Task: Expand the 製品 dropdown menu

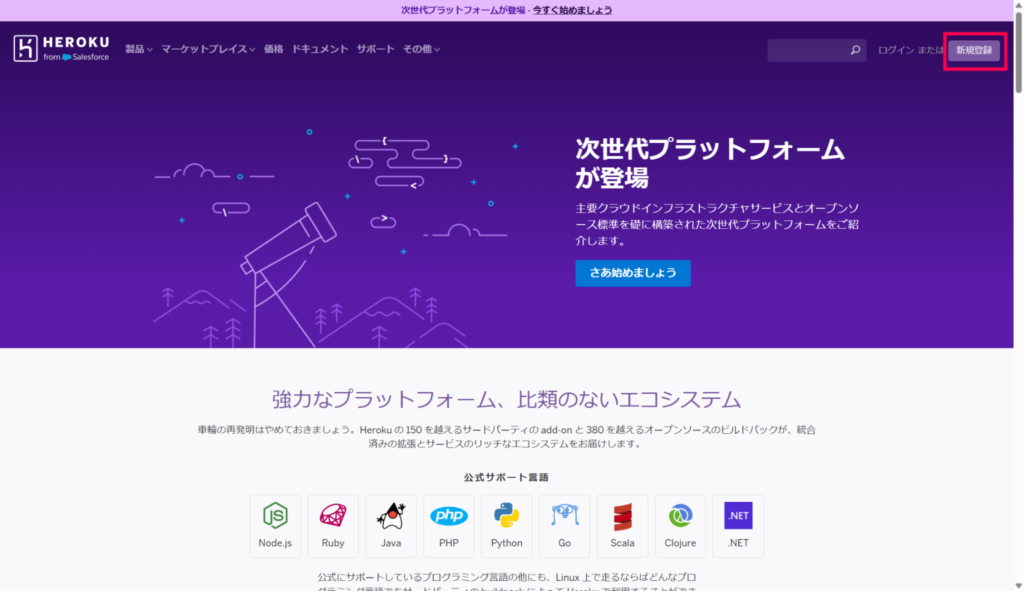Action: (x=138, y=49)
